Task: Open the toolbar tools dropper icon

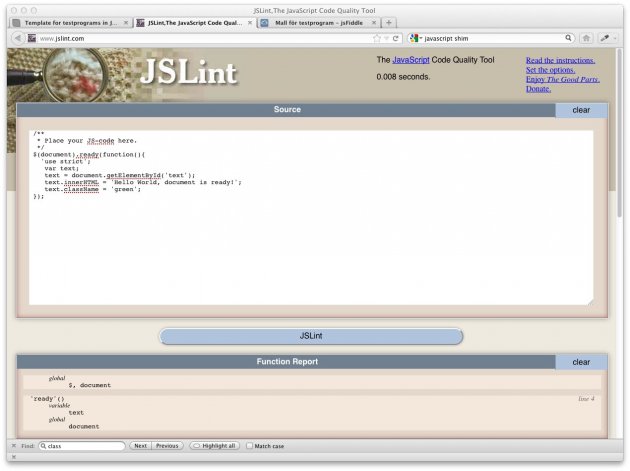Action: coord(604,38)
